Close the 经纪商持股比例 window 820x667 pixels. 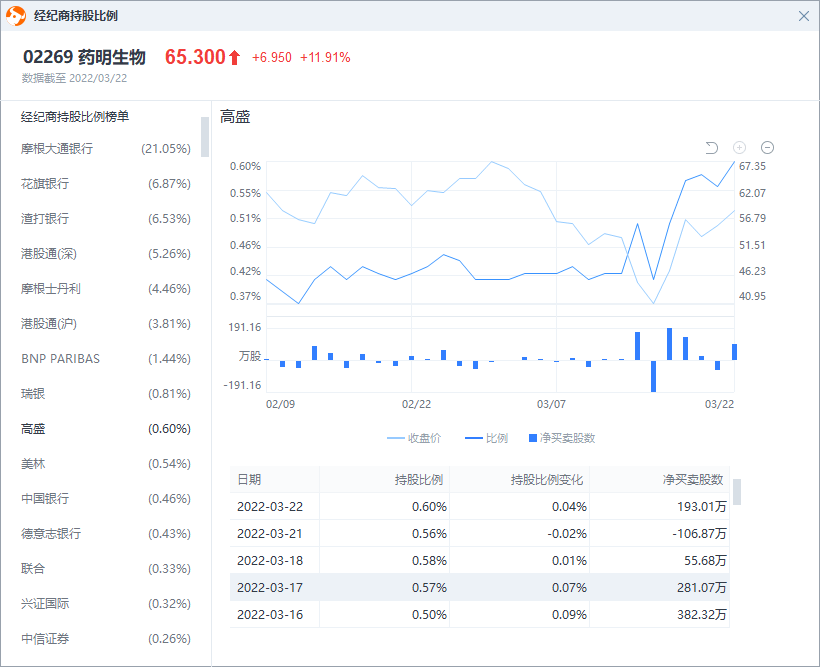pyautogui.click(x=804, y=16)
